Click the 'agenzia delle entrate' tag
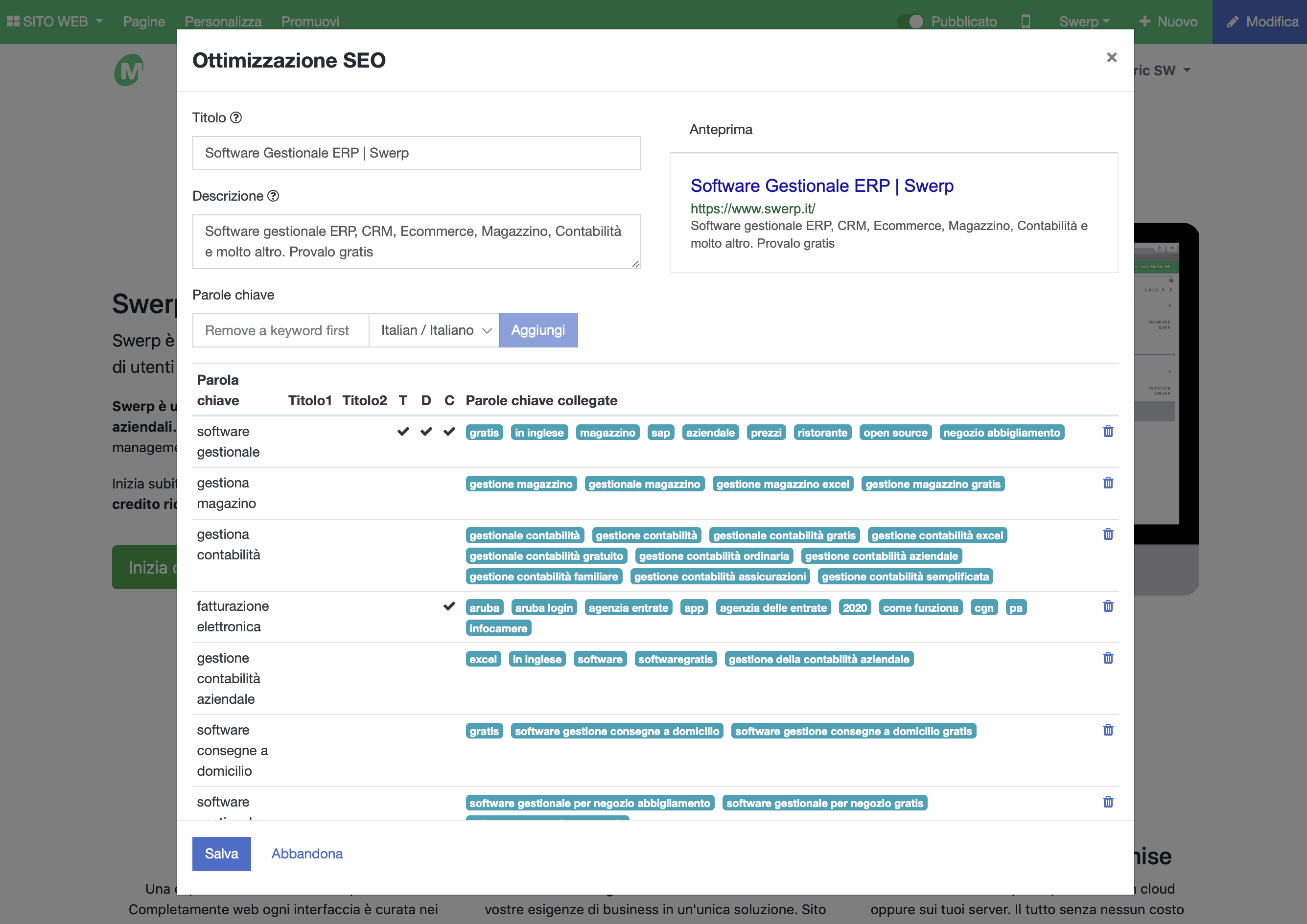Image resolution: width=1307 pixels, height=924 pixels. pyautogui.click(x=773, y=608)
